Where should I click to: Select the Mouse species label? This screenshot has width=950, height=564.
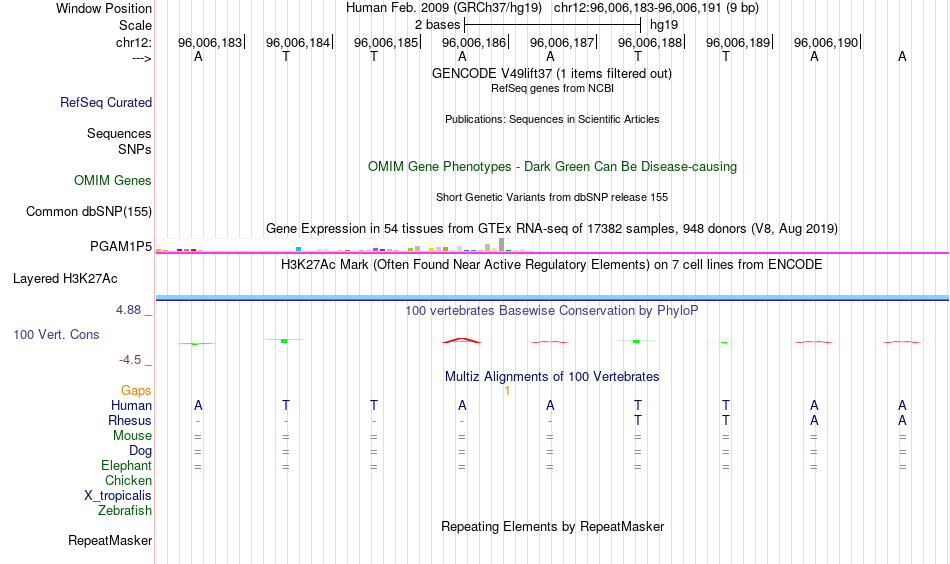pyautogui.click(x=133, y=436)
